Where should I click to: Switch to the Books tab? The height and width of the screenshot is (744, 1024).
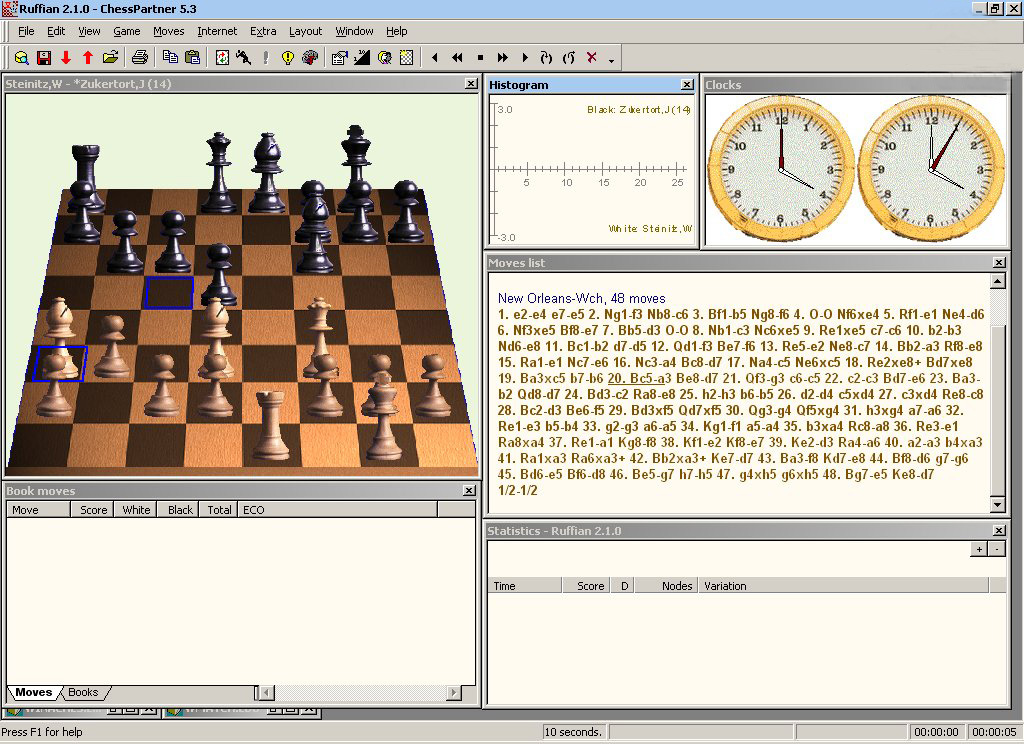point(83,692)
